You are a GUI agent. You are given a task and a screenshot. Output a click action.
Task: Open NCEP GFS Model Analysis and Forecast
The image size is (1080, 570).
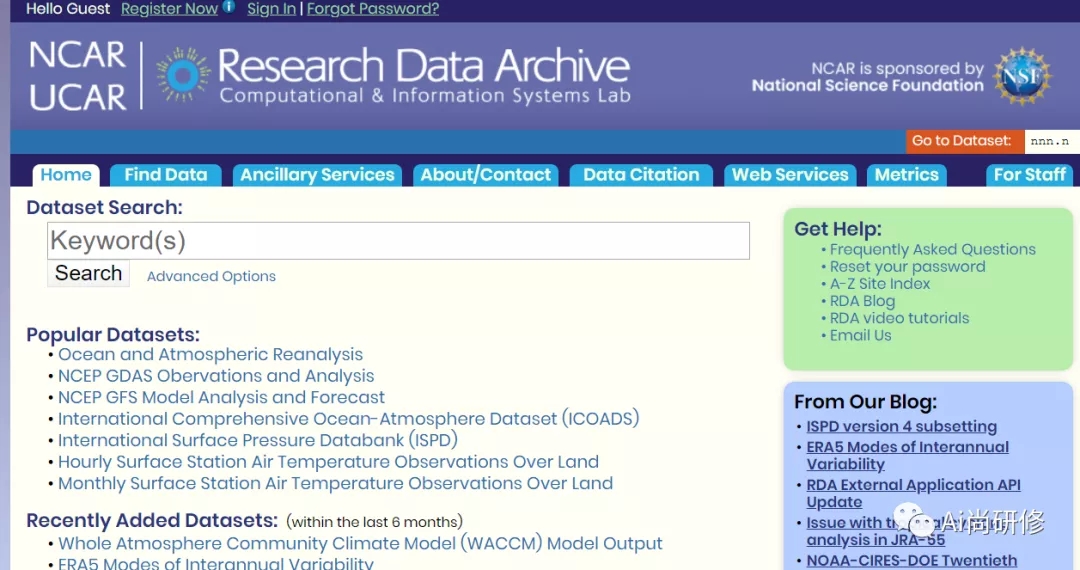pyautogui.click(x=221, y=397)
